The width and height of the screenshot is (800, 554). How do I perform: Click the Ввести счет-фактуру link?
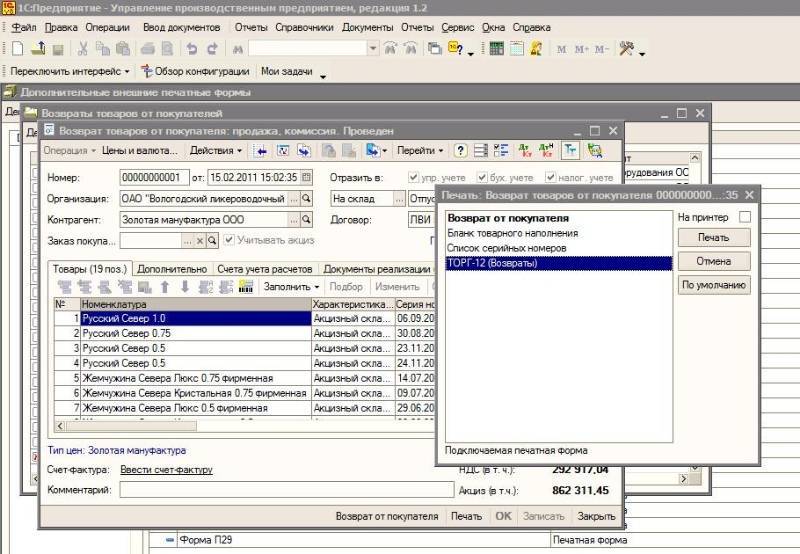tap(166, 470)
